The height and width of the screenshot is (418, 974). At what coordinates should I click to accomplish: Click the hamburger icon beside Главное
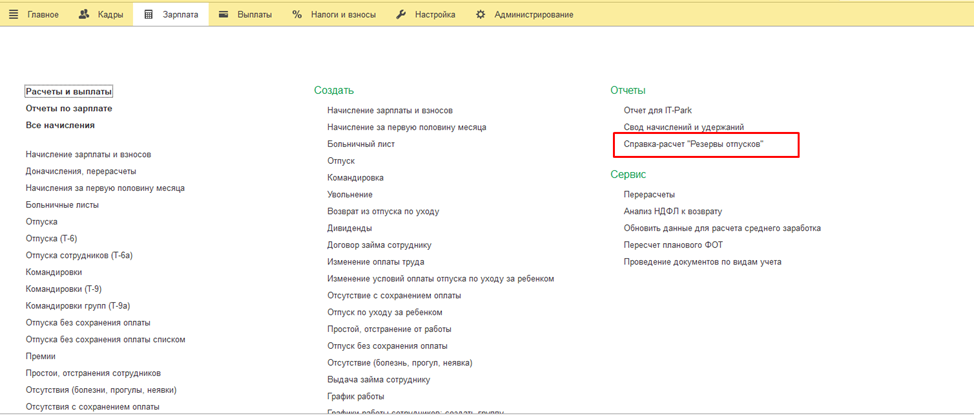coord(14,14)
